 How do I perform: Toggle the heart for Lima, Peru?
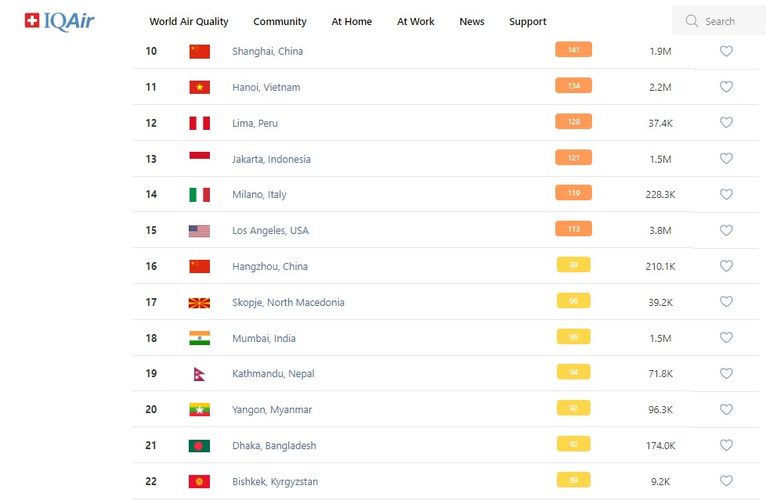point(726,123)
